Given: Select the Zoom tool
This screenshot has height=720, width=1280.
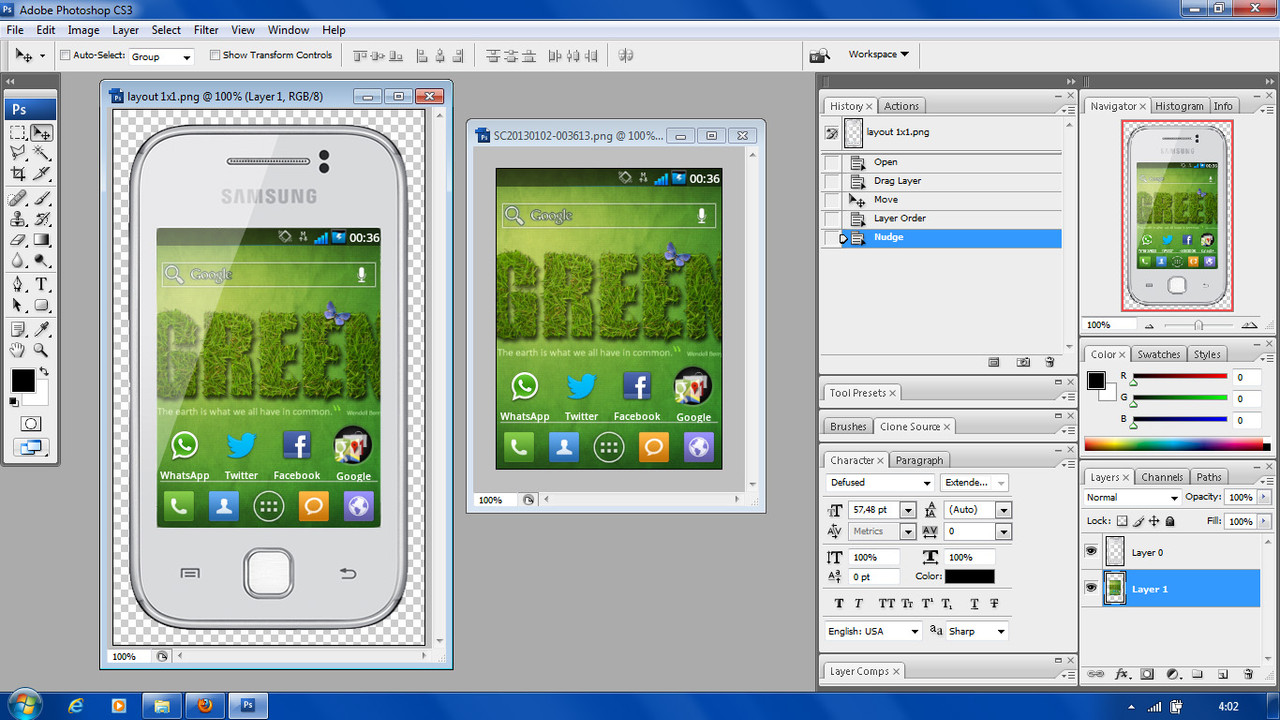Looking at the screenshot, I should click(41, 350).
